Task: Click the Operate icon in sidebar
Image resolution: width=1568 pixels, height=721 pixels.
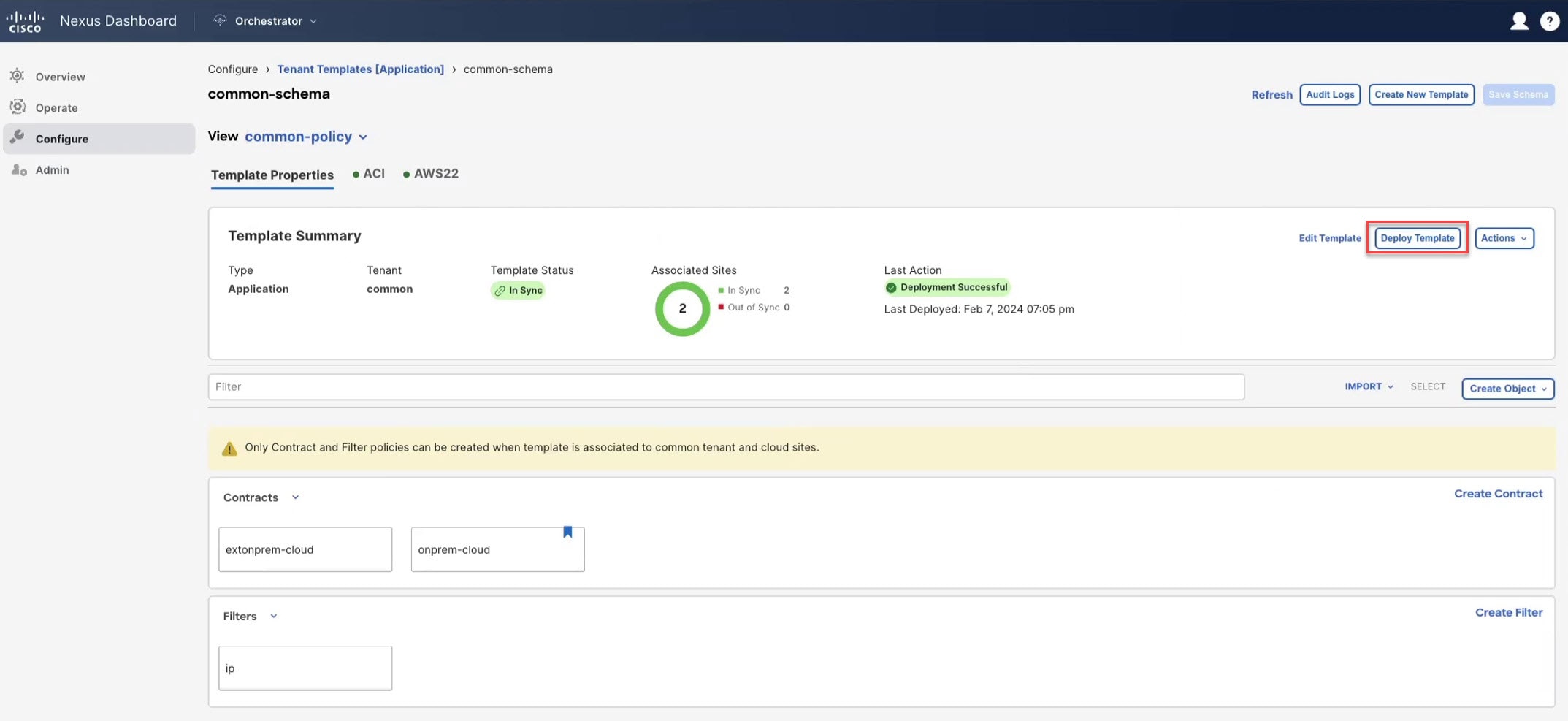Action: point(18,107)
